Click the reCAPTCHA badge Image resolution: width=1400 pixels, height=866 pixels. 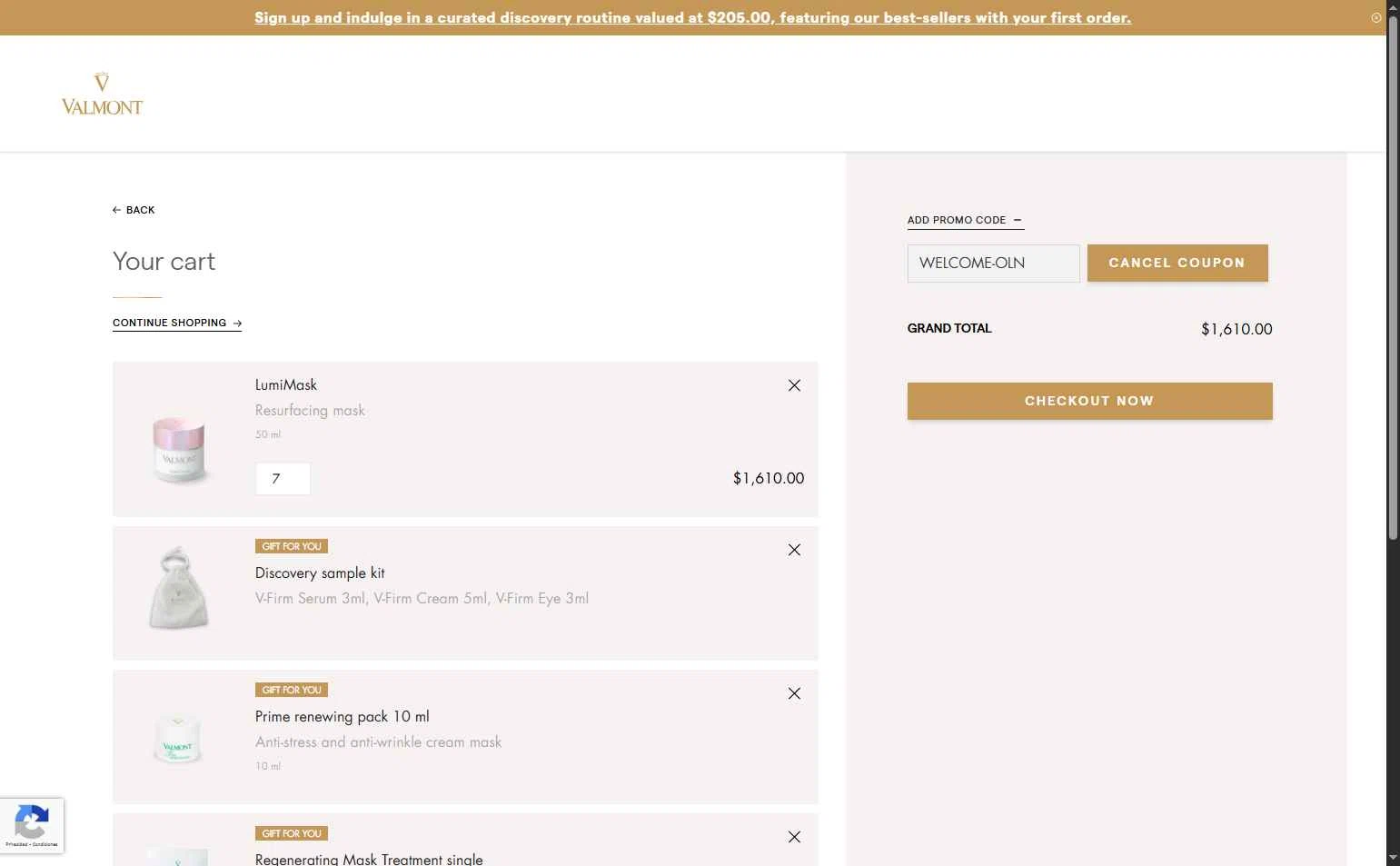32,825
